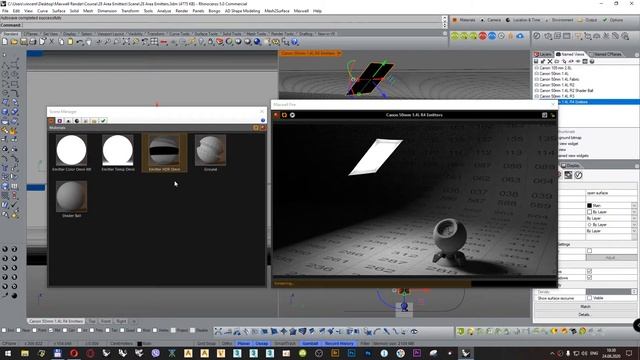This screenshot has height=360, width=640.
Task: Click the first orange icon in Scene Manager
Action: 51,121
